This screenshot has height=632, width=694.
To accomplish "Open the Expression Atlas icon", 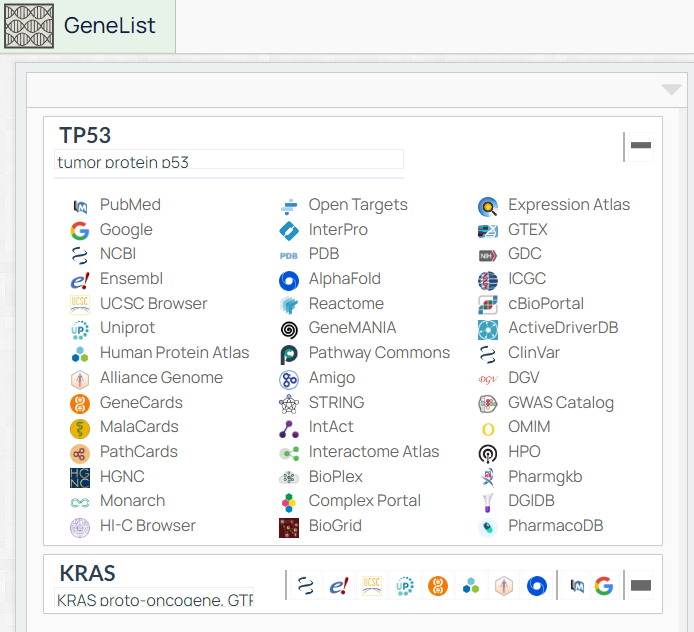I will 488,206.
